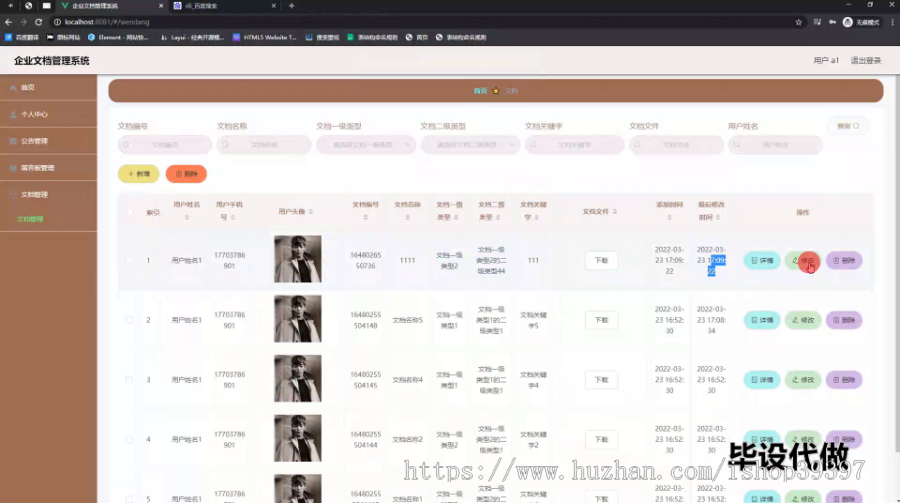The image size is (900, 503).
Task: Click the 查询 search button
Action: coord(848,126)
